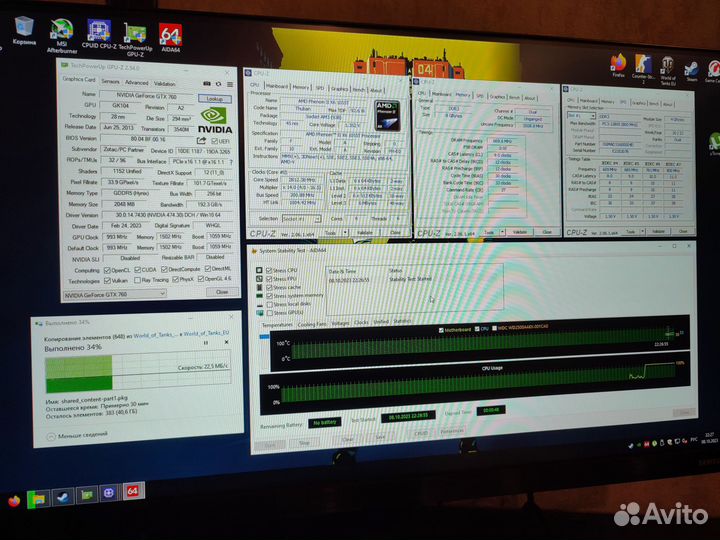Open the TechPowerUp GPU-Z desktop shortcut
Viewport: 720px width, 540px height.
tap(135, 40)
